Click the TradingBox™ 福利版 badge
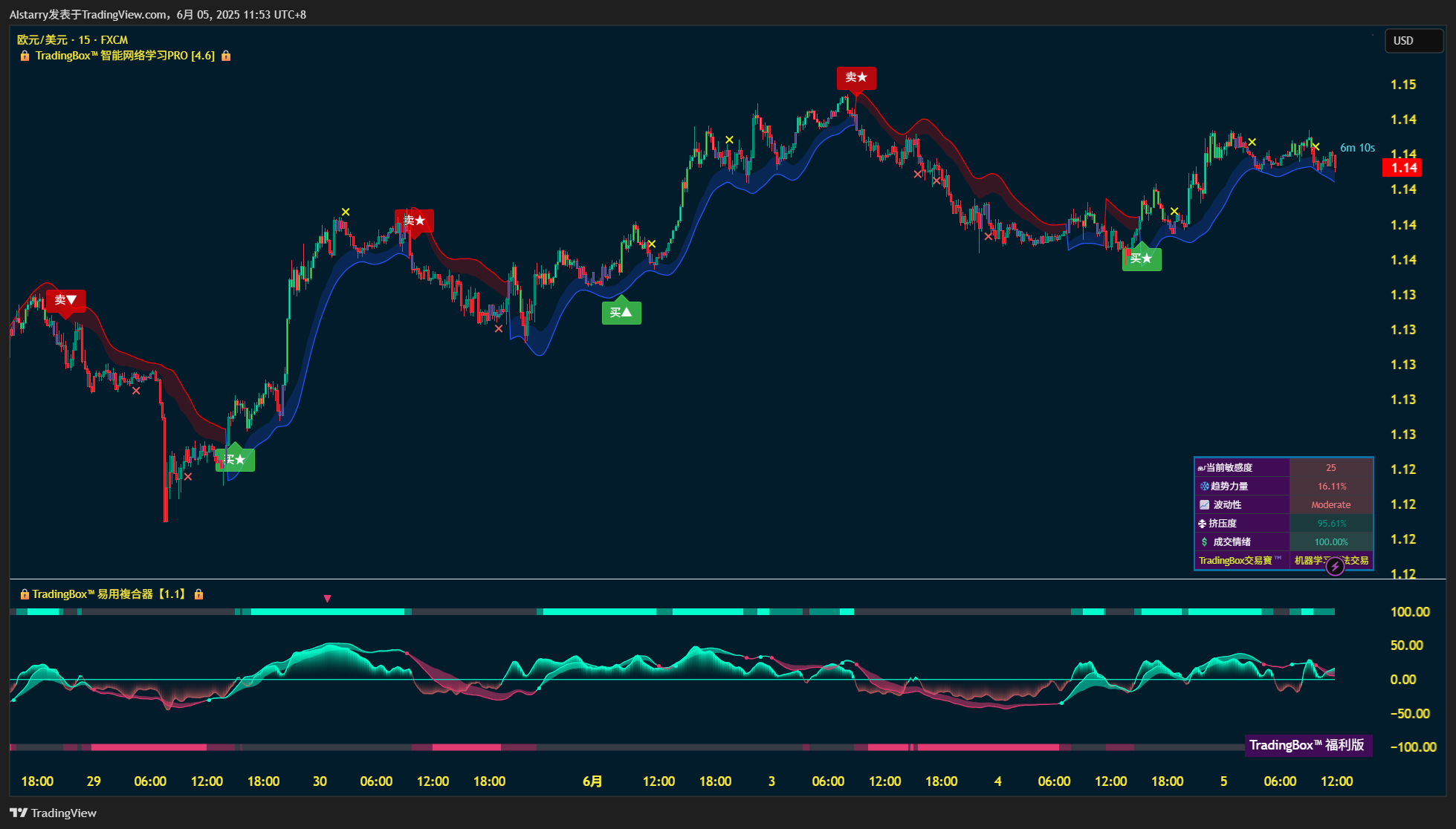Image resolution: width=1456 pixels, height=829 pixels. pyautogui.click(x=1307, y=745)
